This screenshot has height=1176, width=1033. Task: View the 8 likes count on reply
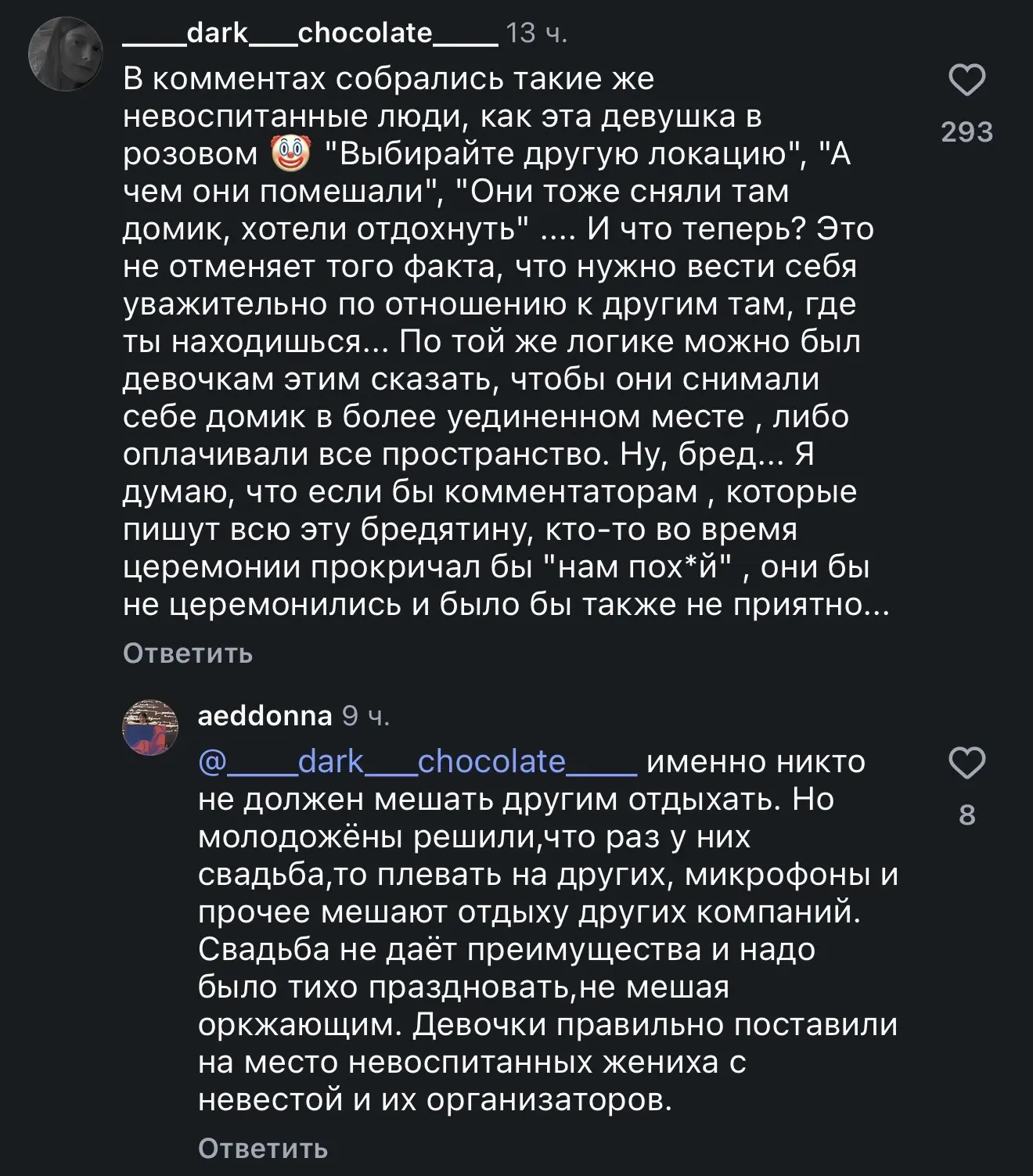pos(967,815)
